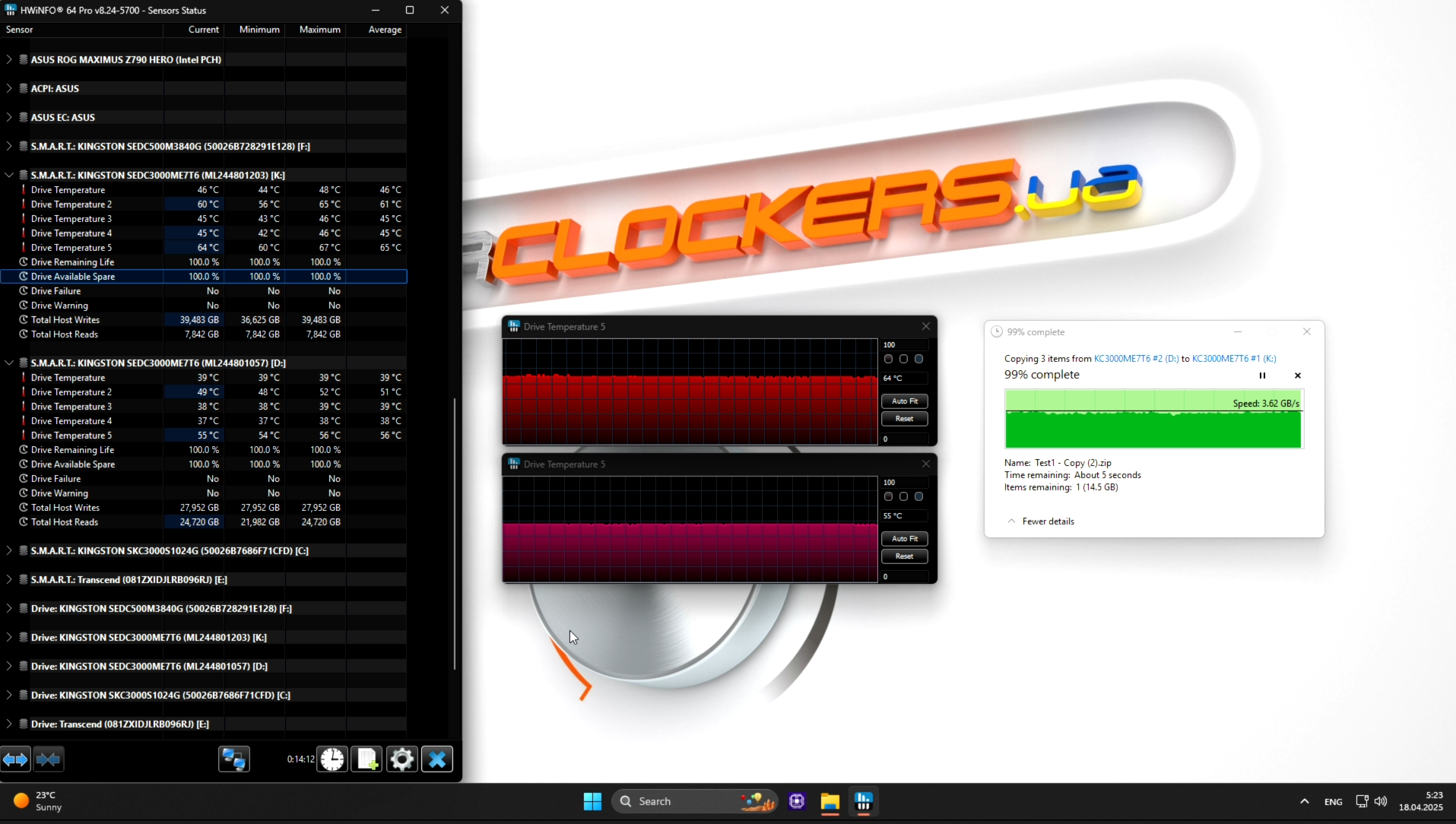Click the Maximum column header

[x=316, y=30]
